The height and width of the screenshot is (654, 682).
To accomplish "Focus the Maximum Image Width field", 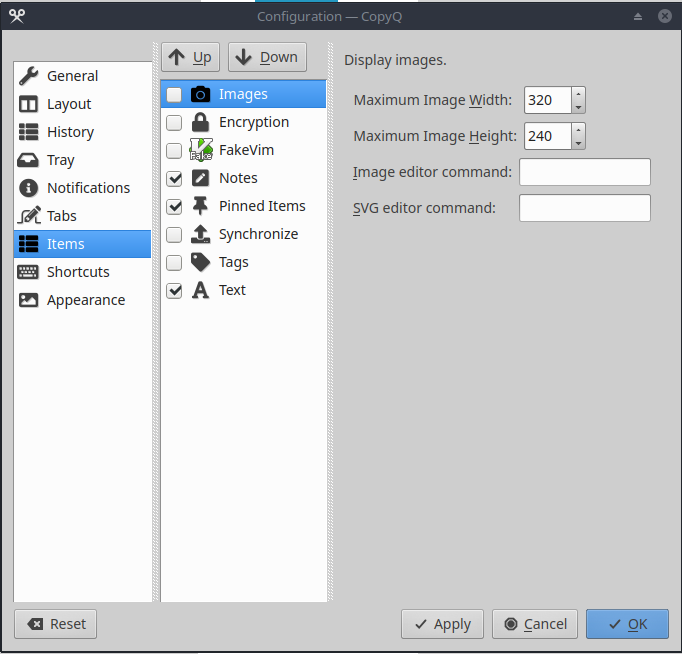I will click(x=548, y=100).
